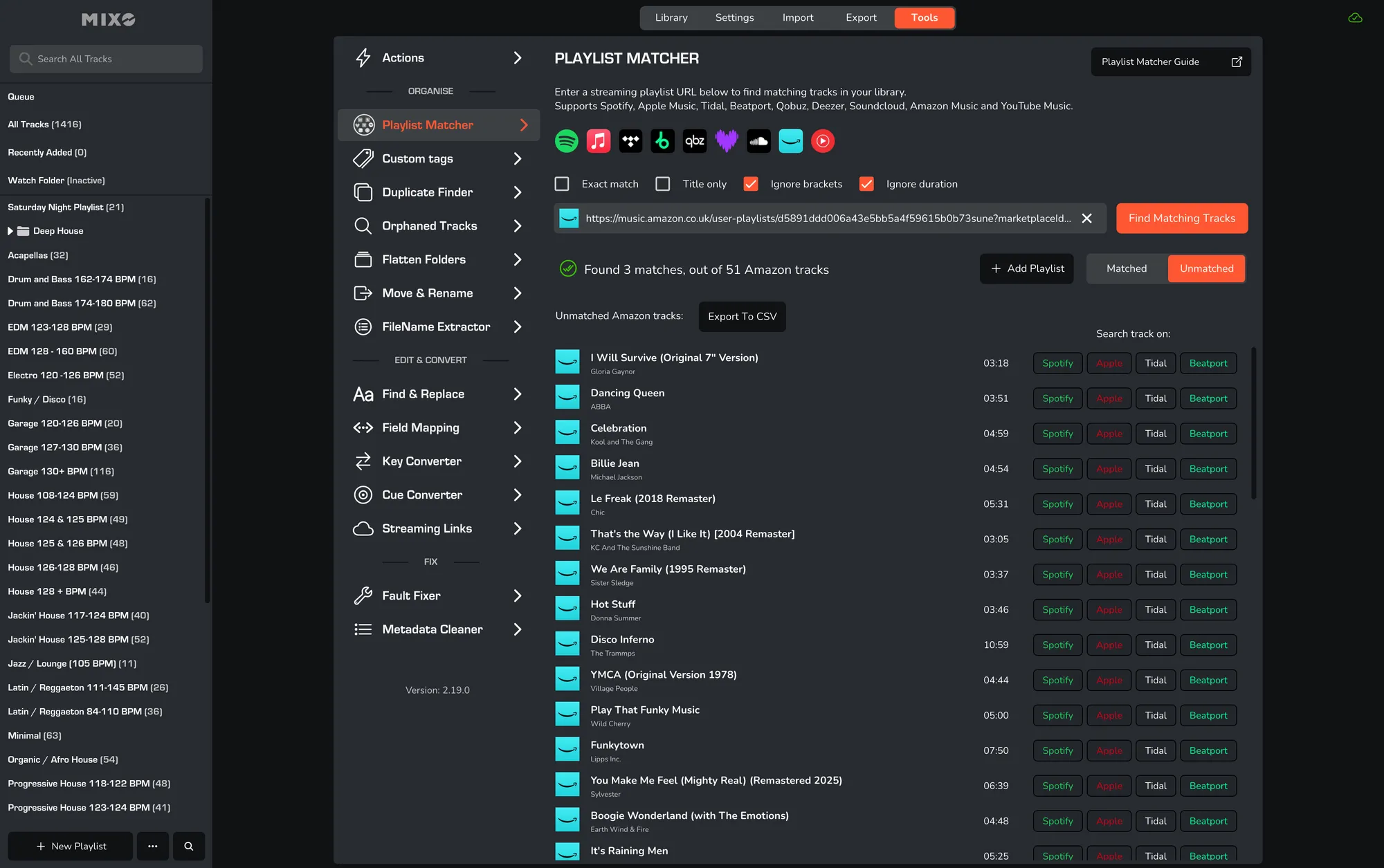
Task: Switch to the Import tab
Action: [x=798, y=18]
